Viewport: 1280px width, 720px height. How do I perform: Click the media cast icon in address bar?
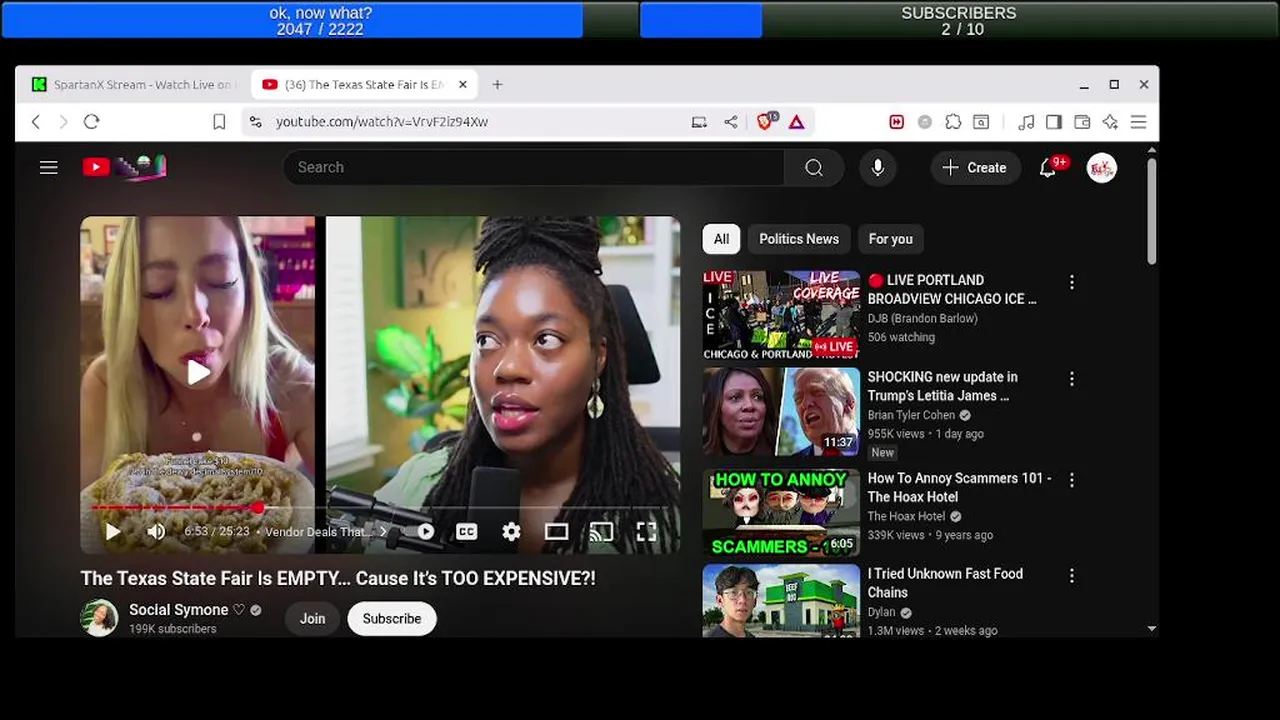[699, 121]
